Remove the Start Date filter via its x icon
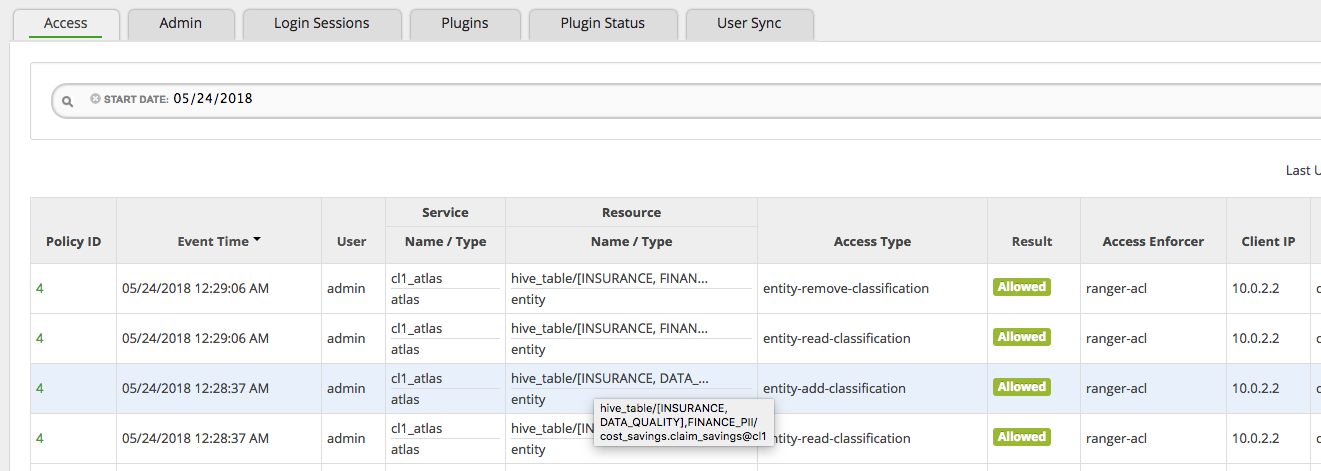This screenshot has width=1321, height=471. [x=95, y=99]
